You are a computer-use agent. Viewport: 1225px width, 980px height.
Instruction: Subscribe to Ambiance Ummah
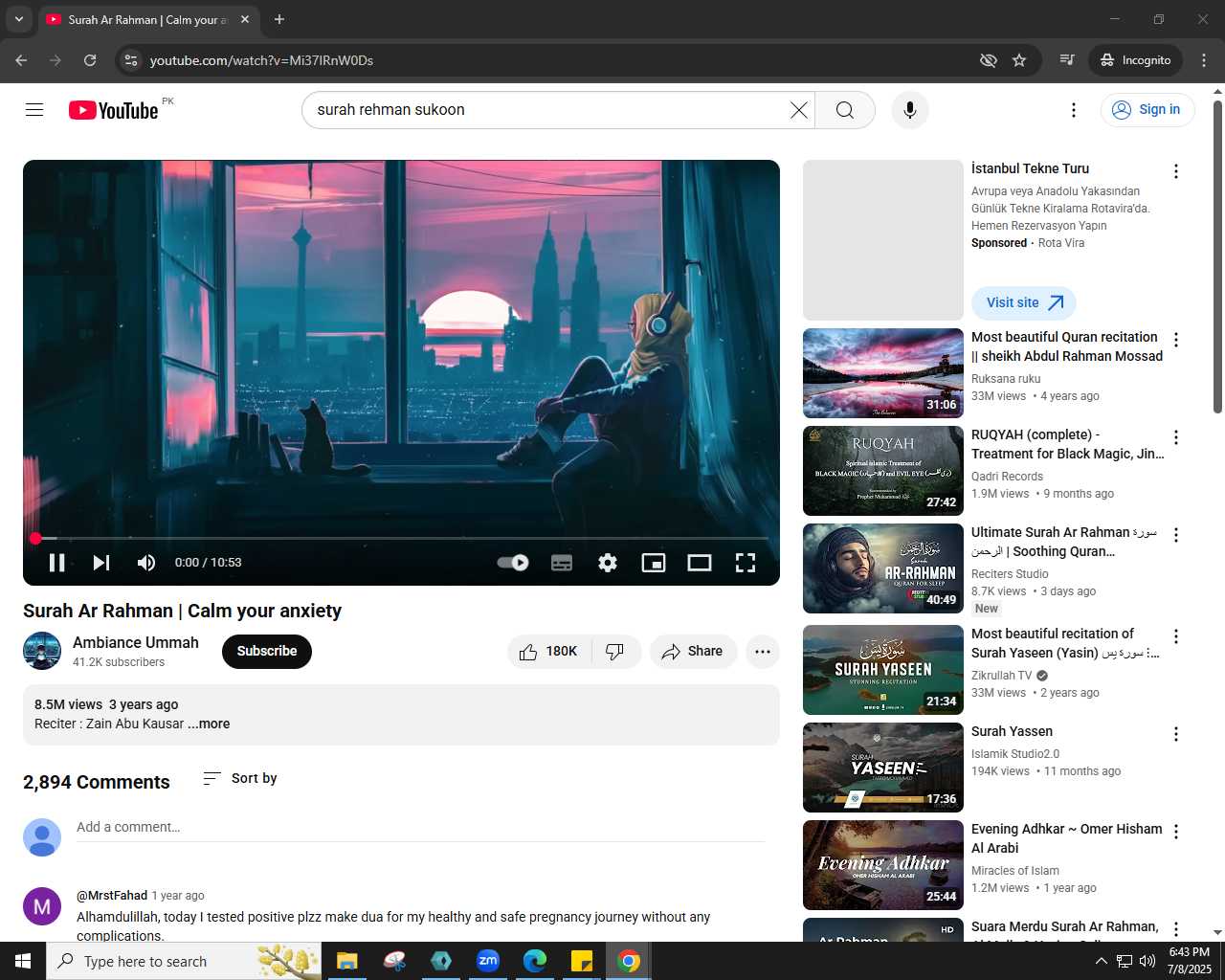(x=267, y=652)
